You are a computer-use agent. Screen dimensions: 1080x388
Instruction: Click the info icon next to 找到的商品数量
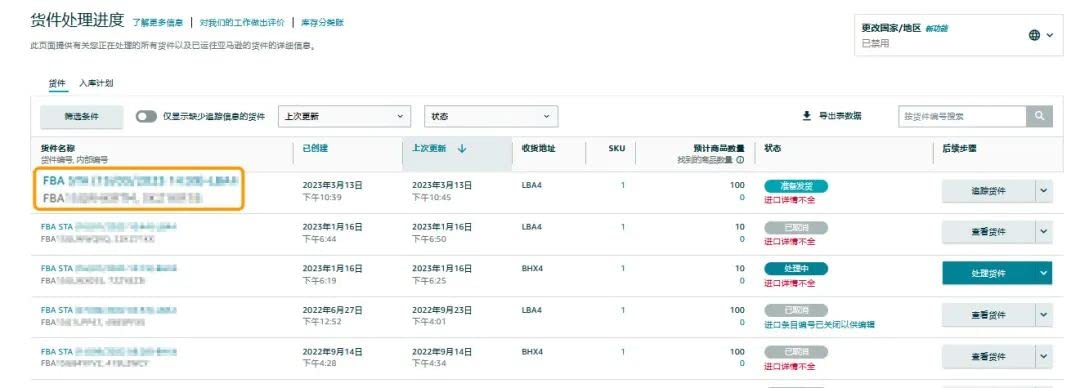[x=740, y=160]
